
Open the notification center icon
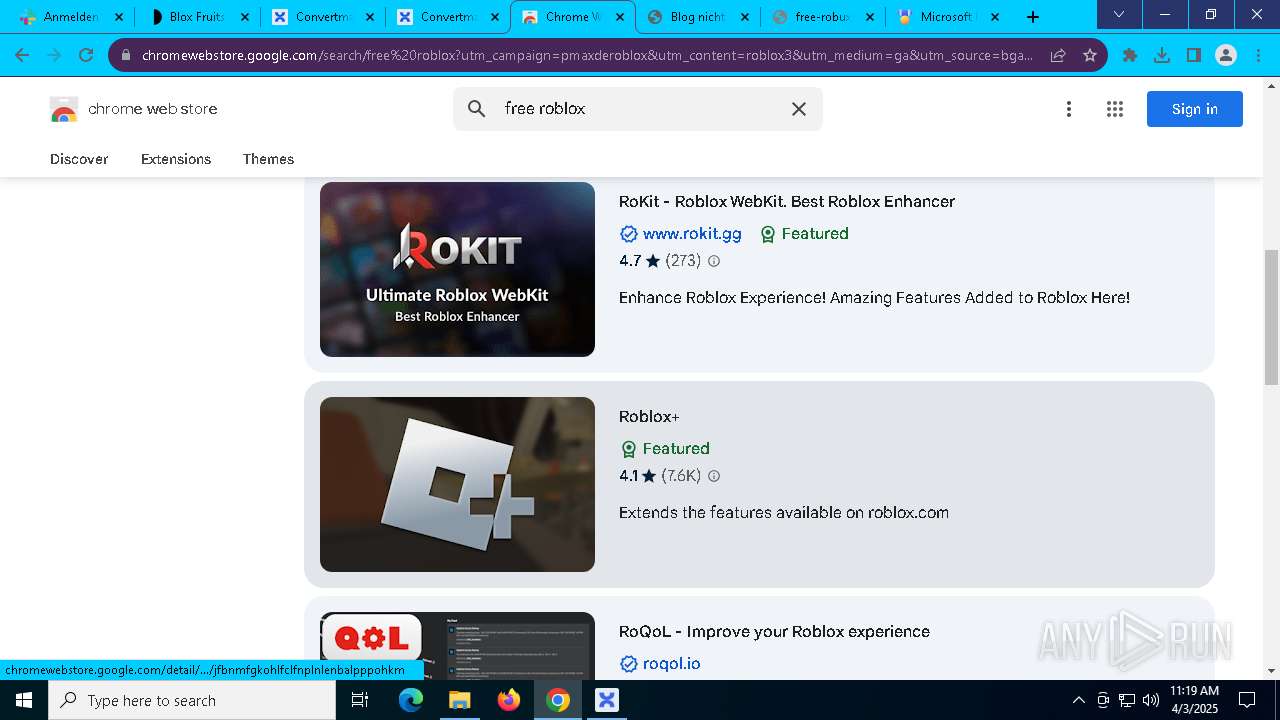click(x=1247, y=700)
